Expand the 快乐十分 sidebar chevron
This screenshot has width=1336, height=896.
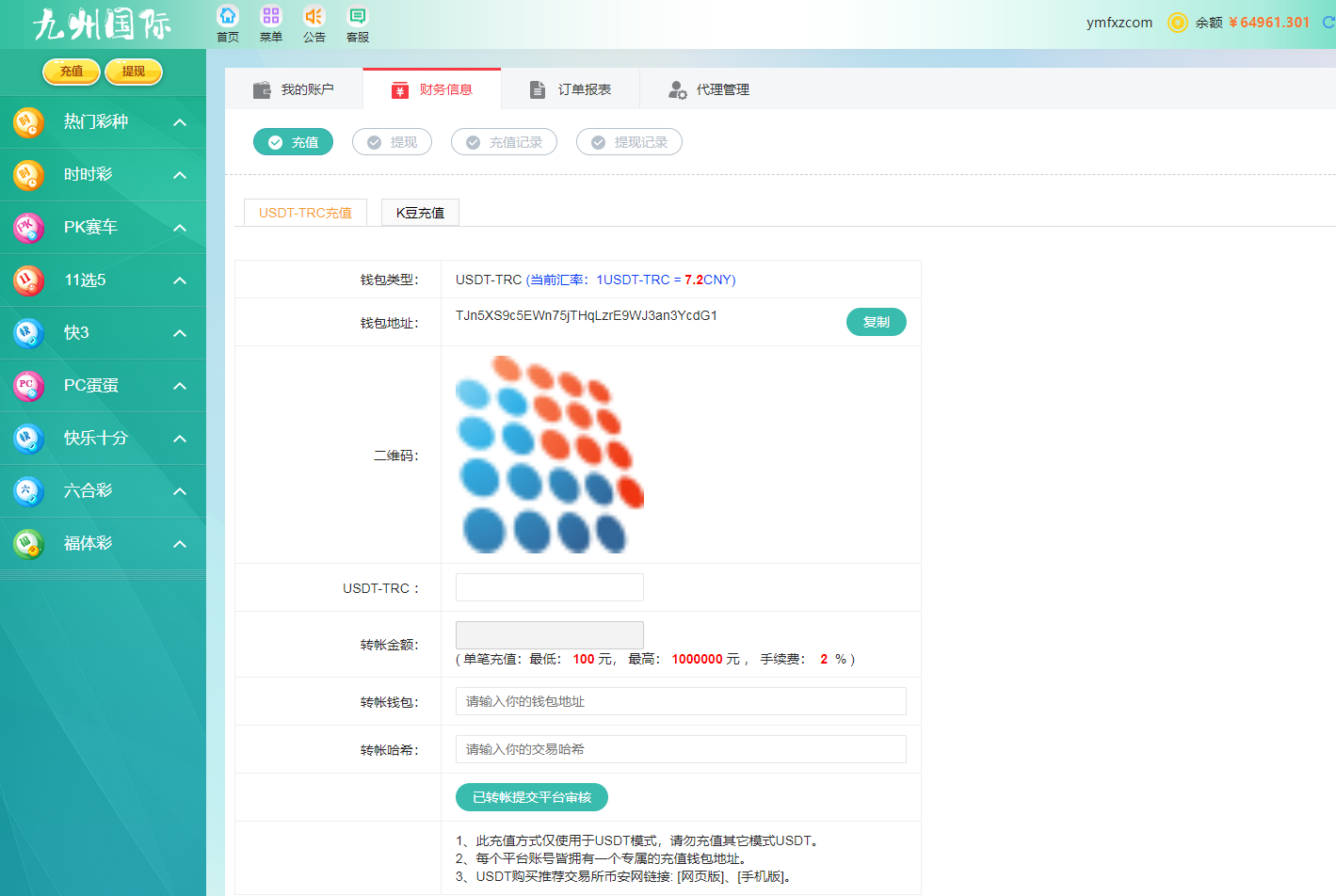pyautogui.click(x=180, y=439)
